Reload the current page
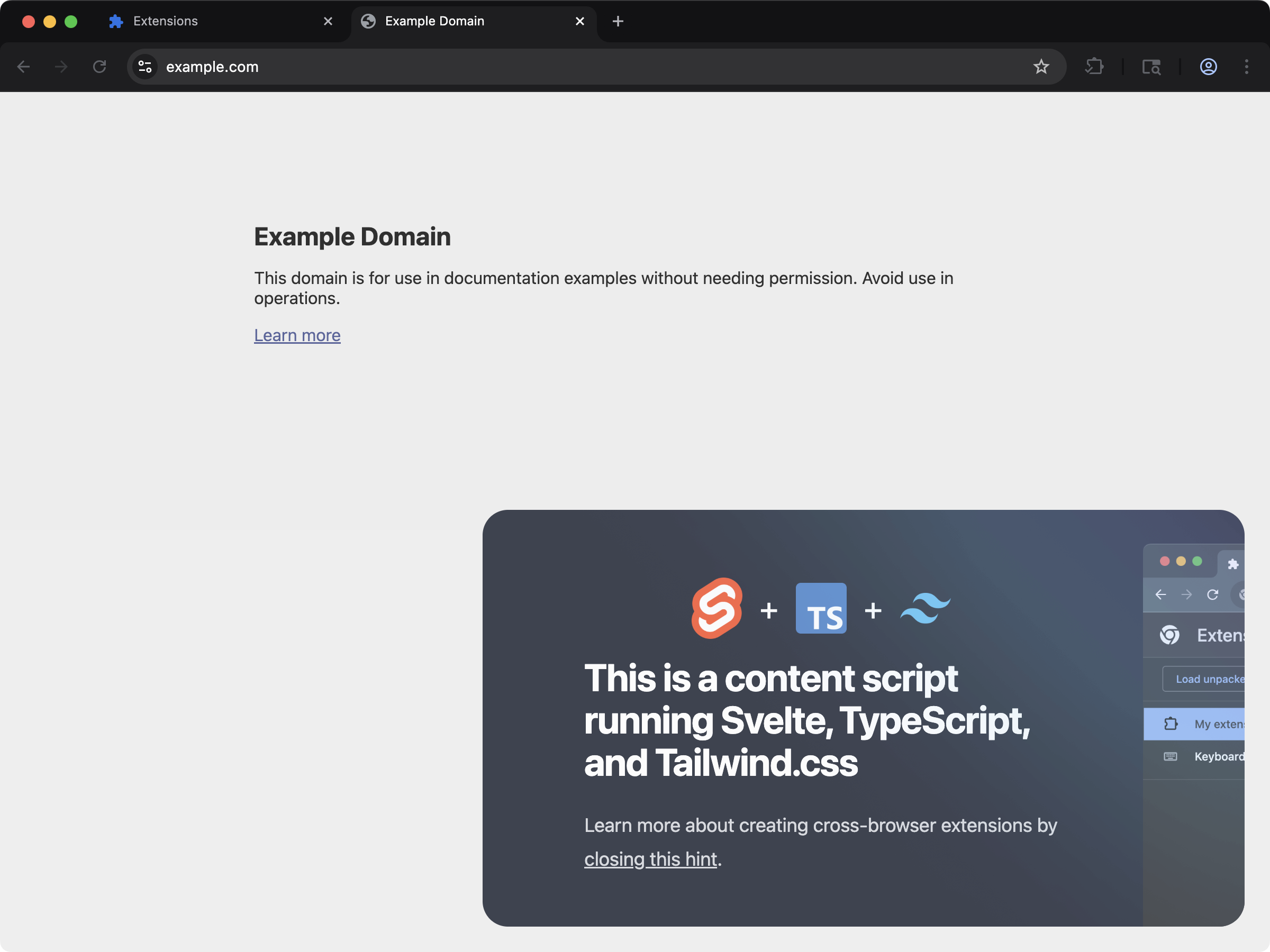This screenshot has height=952, width=1270. (99, 67)
